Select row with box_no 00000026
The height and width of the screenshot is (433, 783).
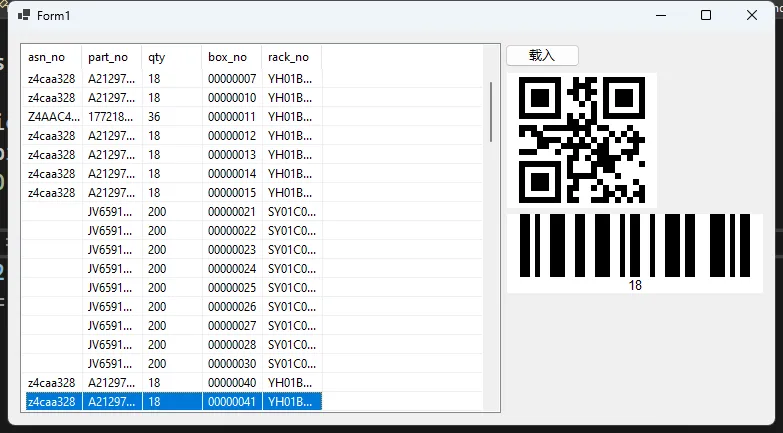click(172, 307)
